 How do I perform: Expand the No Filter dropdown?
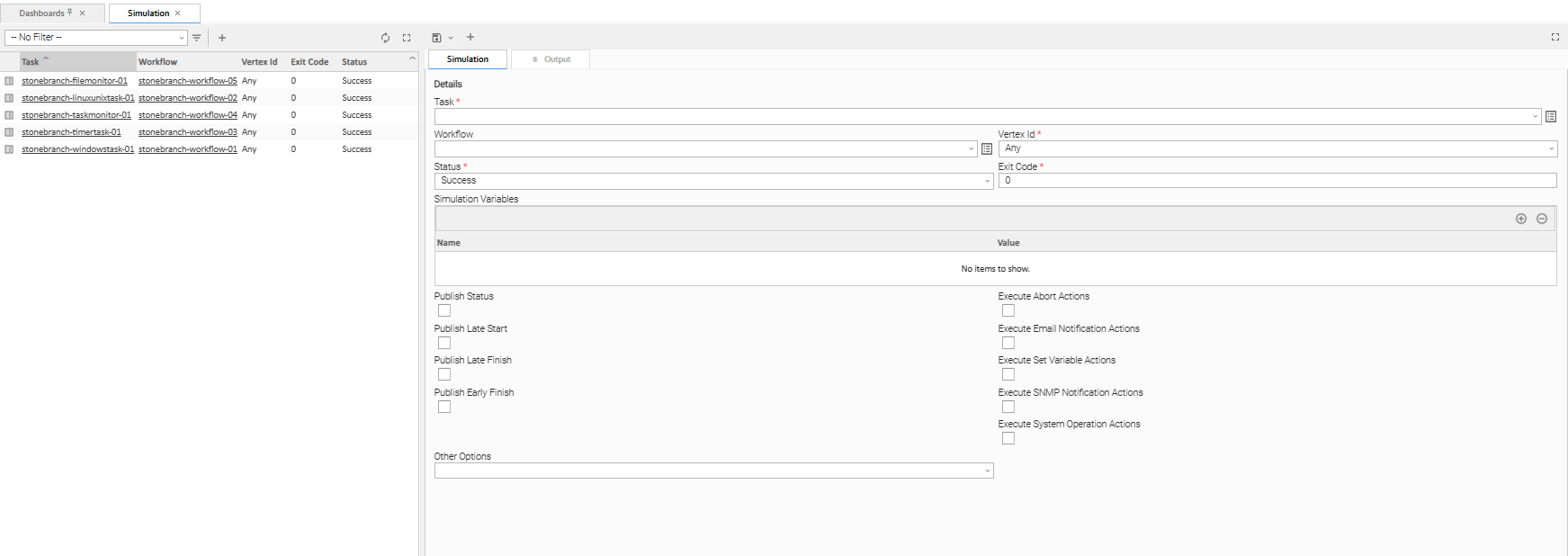click(x=95, y=38)
